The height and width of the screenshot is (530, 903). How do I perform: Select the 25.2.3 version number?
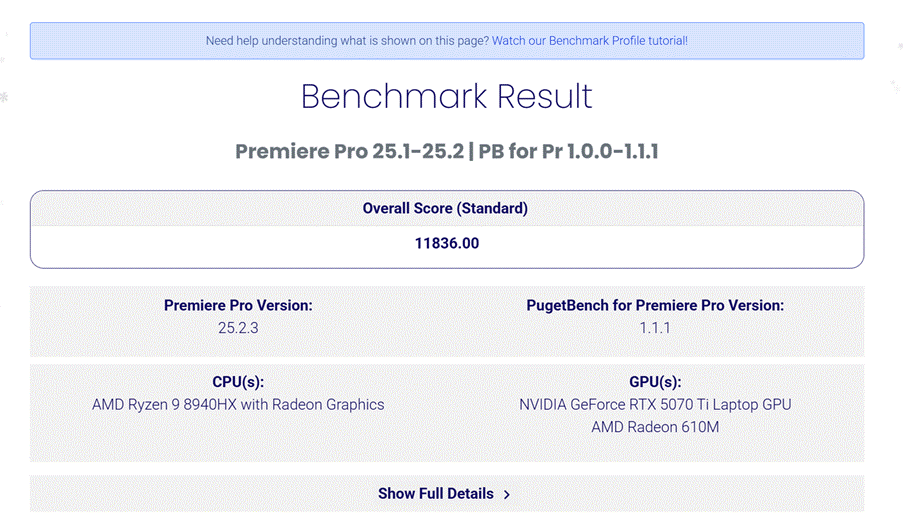pos(238,327)
